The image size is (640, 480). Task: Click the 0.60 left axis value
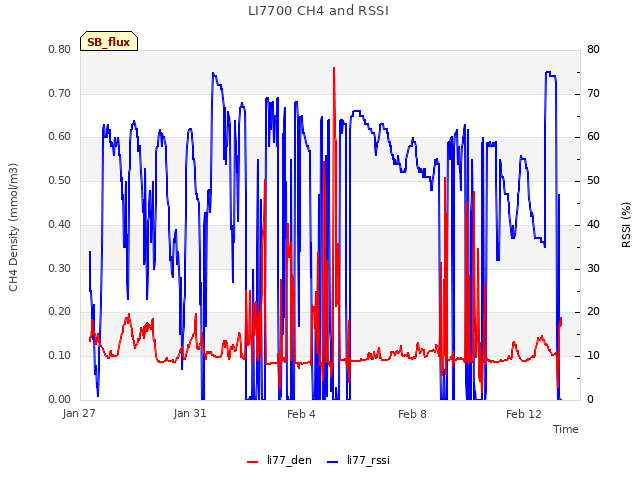click(60, 137)
